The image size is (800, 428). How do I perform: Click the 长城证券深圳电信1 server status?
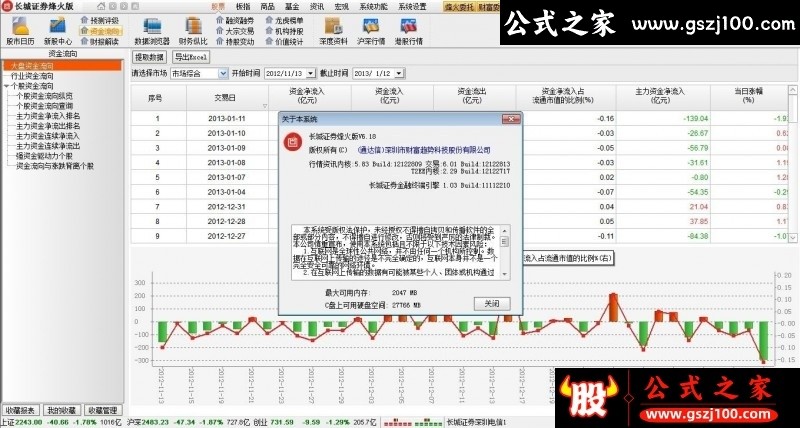point(477,422)
